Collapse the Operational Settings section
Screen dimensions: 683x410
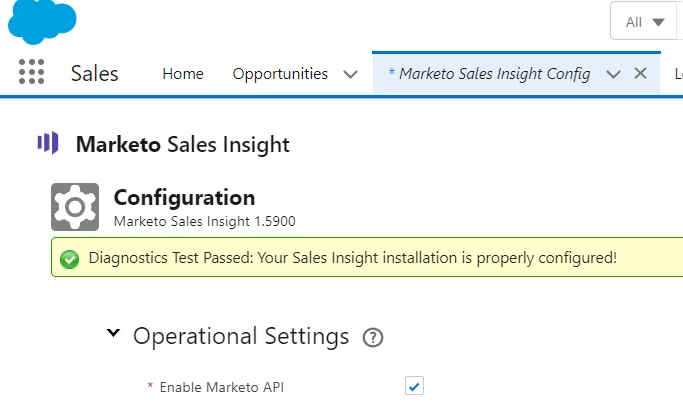coord(114,334)
